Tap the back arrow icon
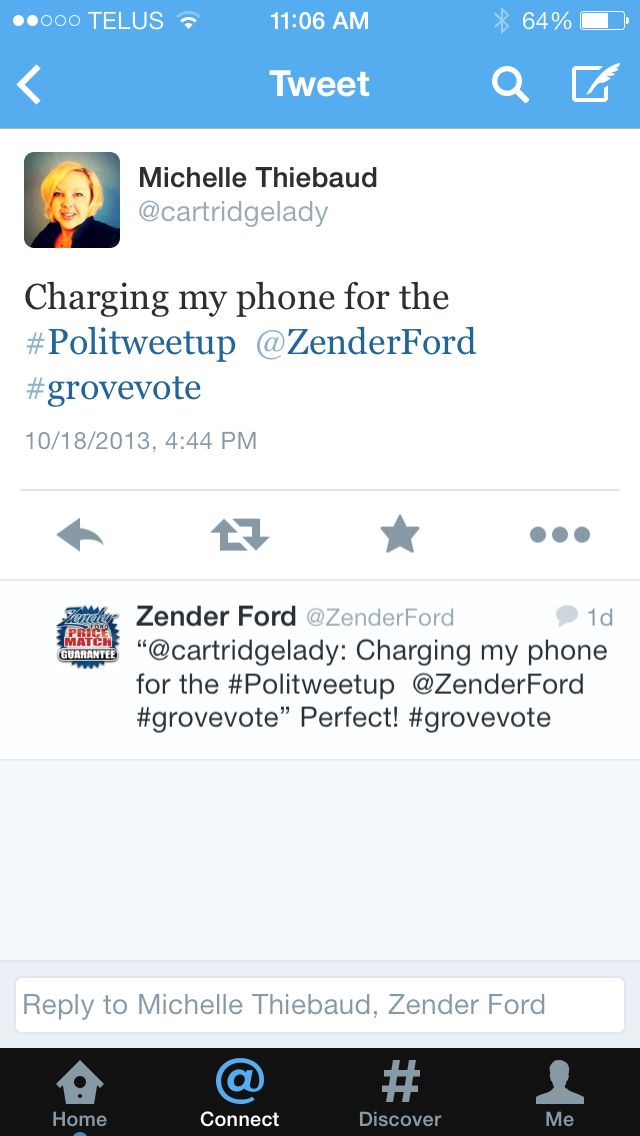 click(x=30, y=85)
